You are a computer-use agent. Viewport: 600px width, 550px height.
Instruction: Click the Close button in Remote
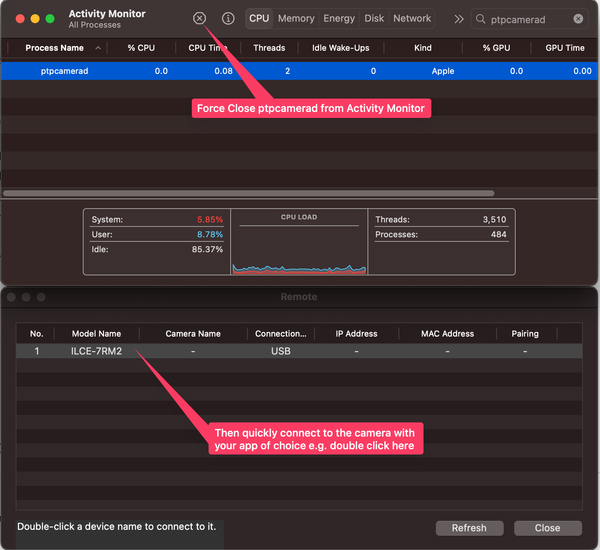pos(547,528)
